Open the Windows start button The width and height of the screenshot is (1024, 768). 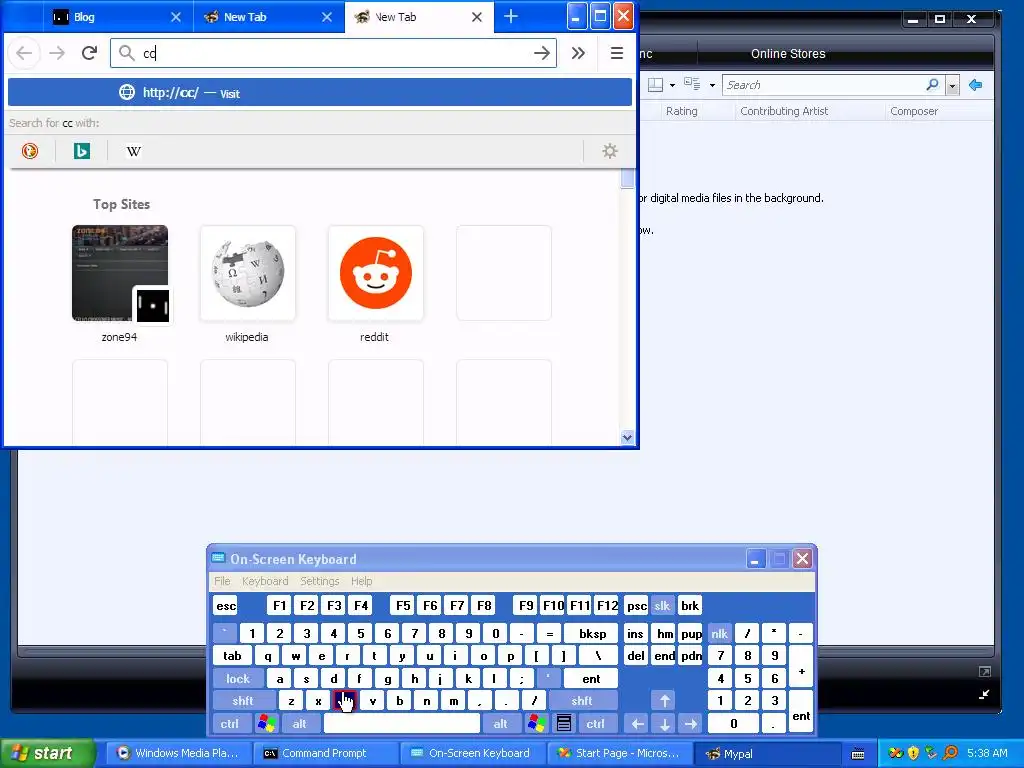click(47, 753)
